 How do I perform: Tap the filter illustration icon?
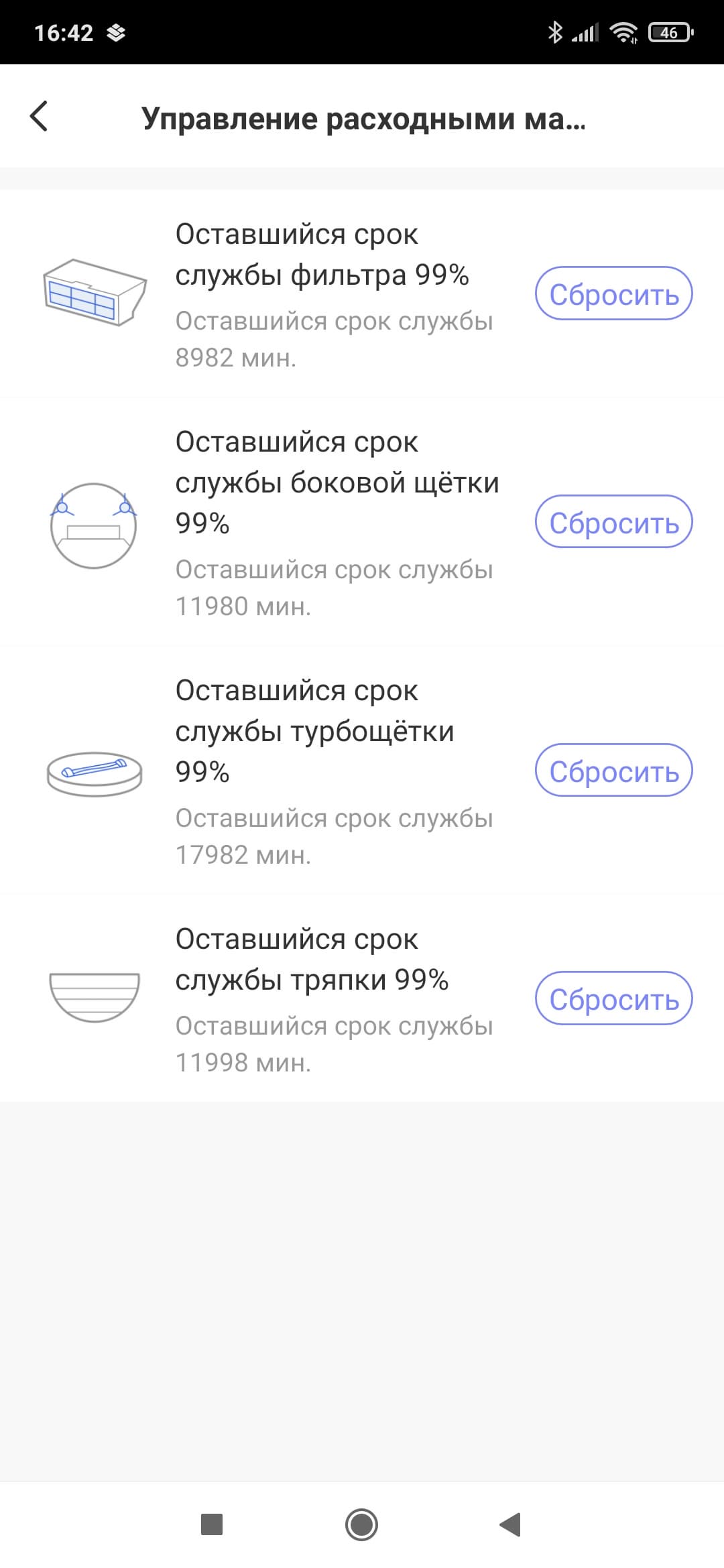tap(95, 292)
